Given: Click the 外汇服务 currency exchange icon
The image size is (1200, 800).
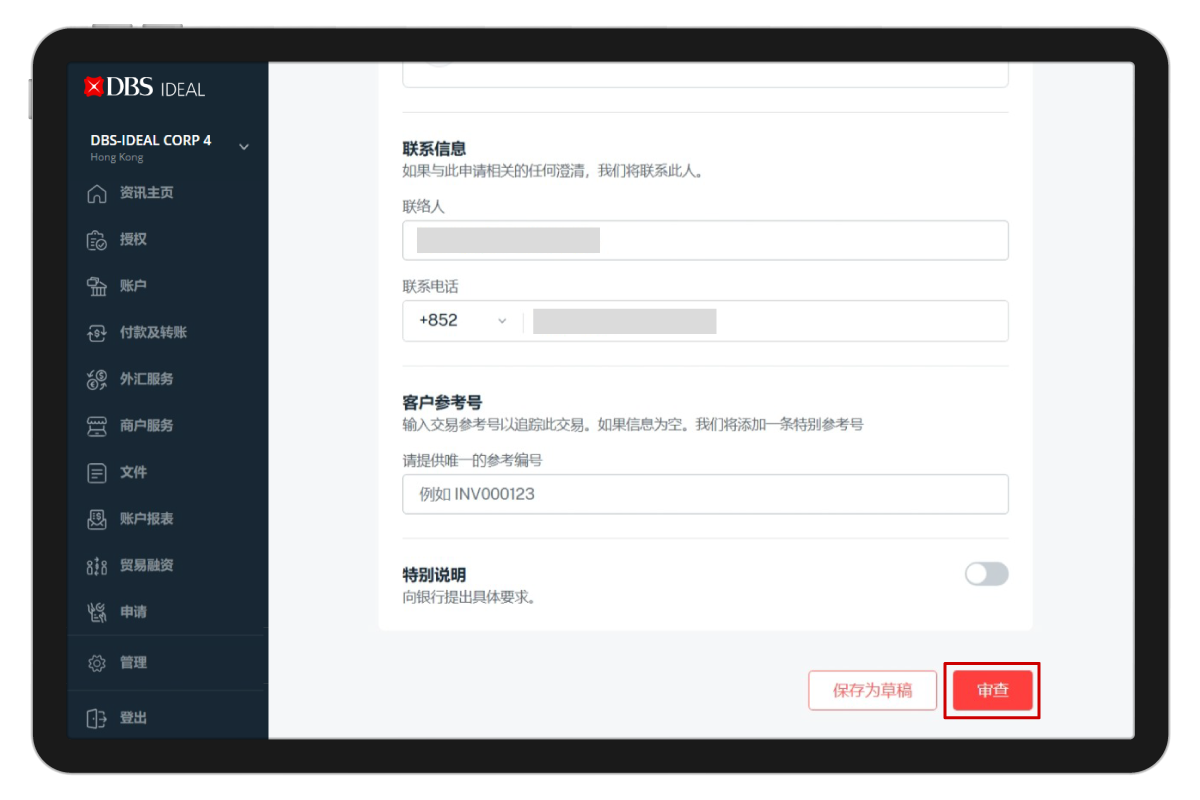Looking at the screenshot, I should [x=97, y=379].
